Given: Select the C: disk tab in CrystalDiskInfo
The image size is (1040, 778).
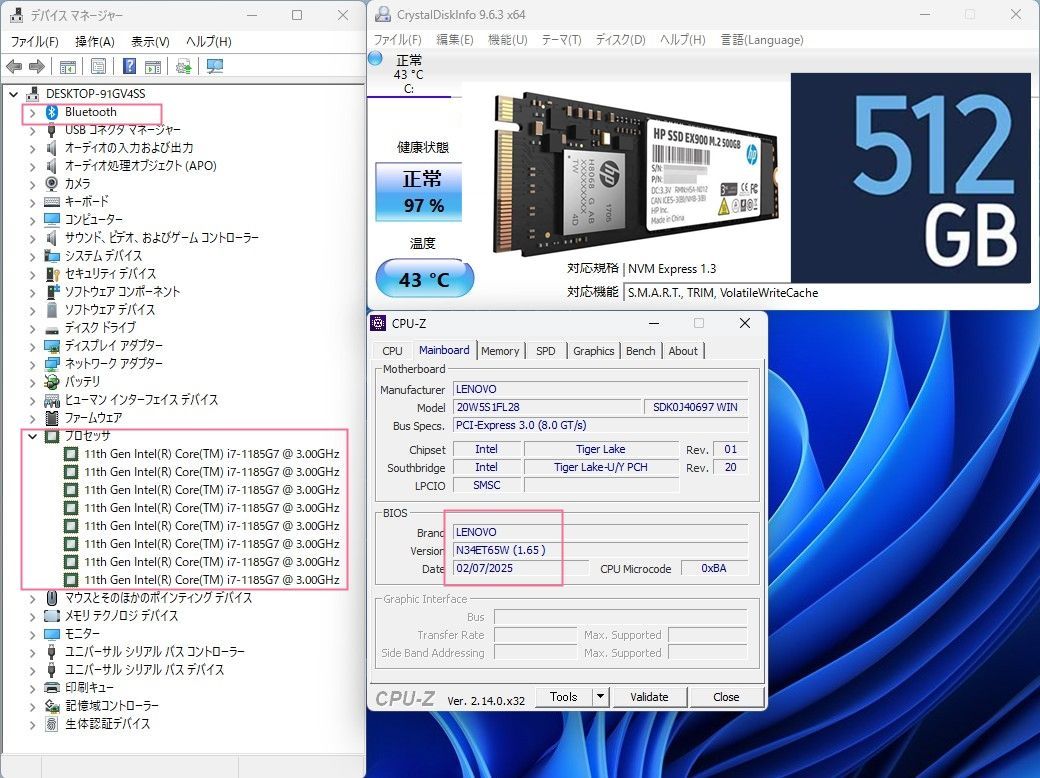Looking at the screenshot, I should coord(409,74).
